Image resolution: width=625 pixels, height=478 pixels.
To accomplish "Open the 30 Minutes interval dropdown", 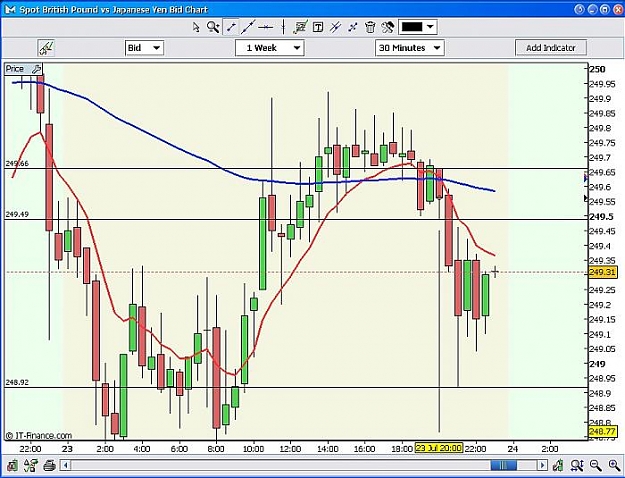I will (x=410, y=48).
